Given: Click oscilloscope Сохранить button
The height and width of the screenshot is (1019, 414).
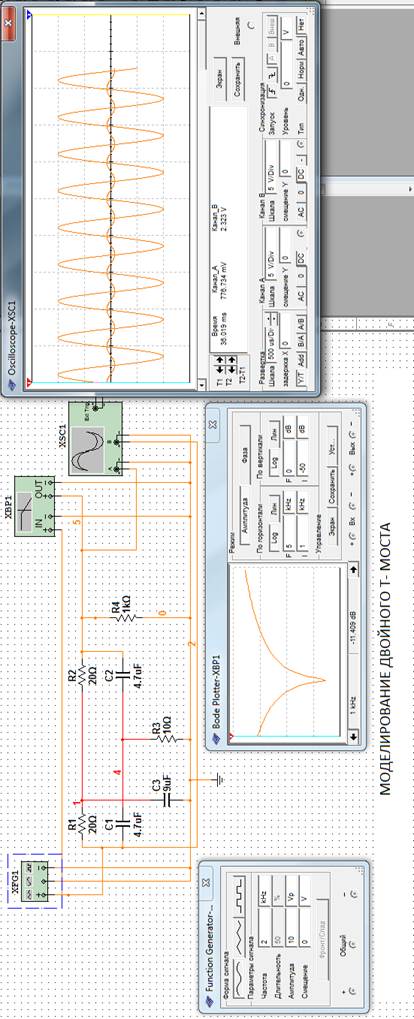Looking at the screenshot, I should click(x=237, y=79).
